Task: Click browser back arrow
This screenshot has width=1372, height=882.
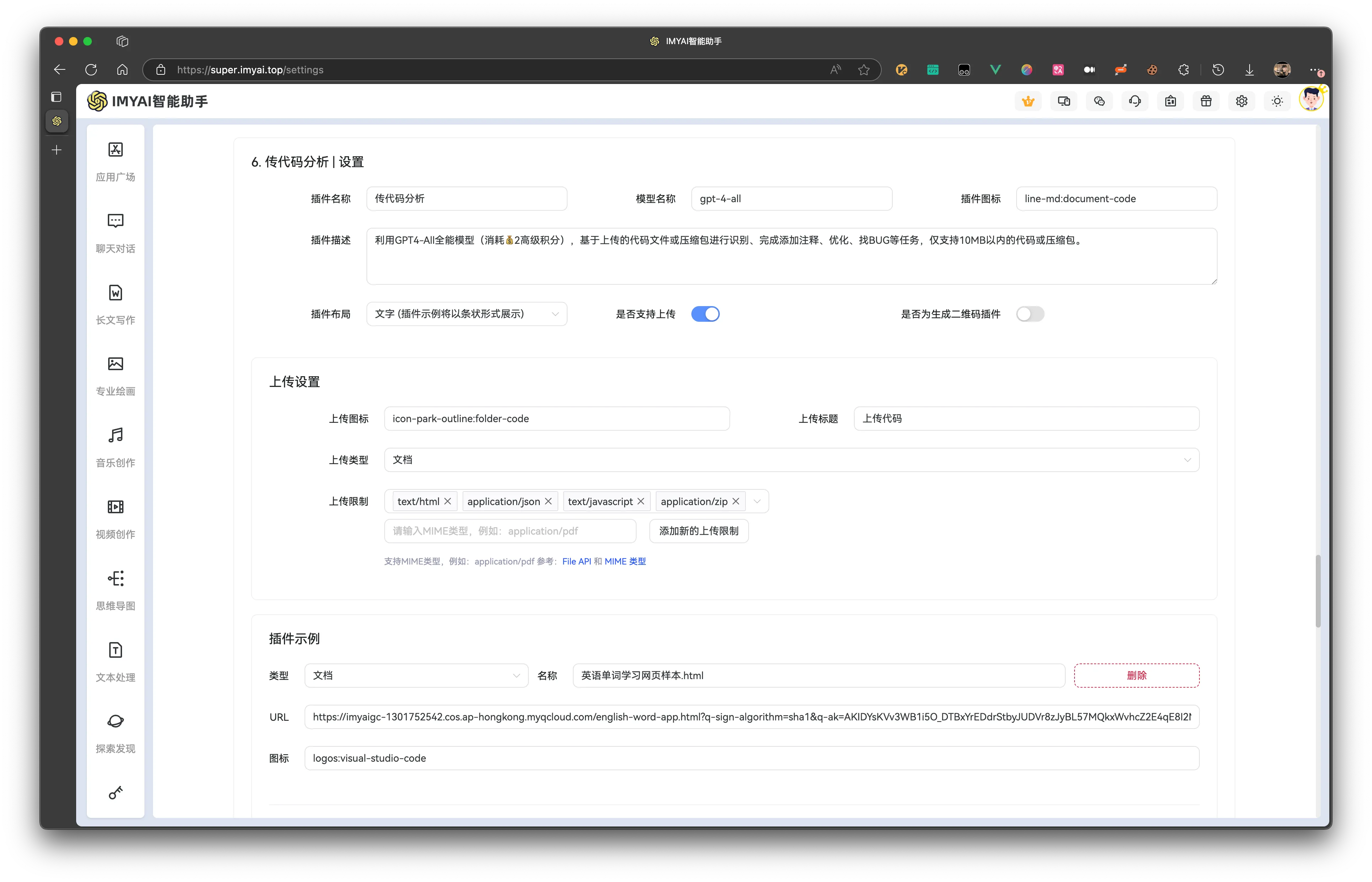Action: [x=59, y=70]
